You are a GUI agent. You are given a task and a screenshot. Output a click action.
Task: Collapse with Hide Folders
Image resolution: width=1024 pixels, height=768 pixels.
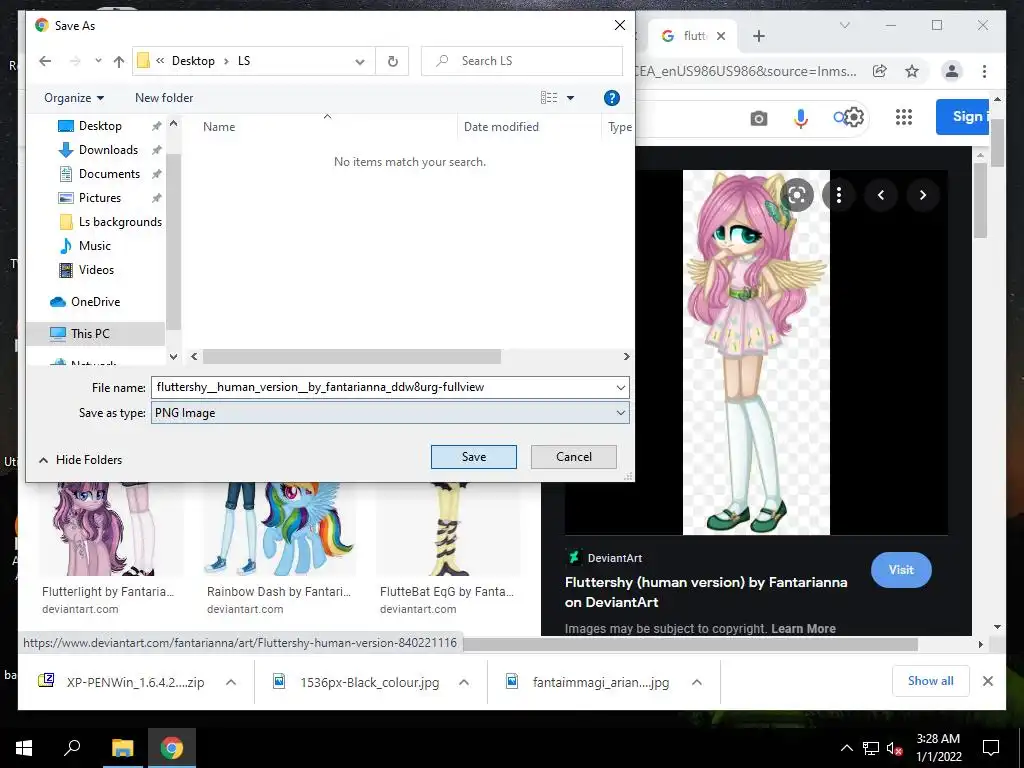tap(80, 460)
